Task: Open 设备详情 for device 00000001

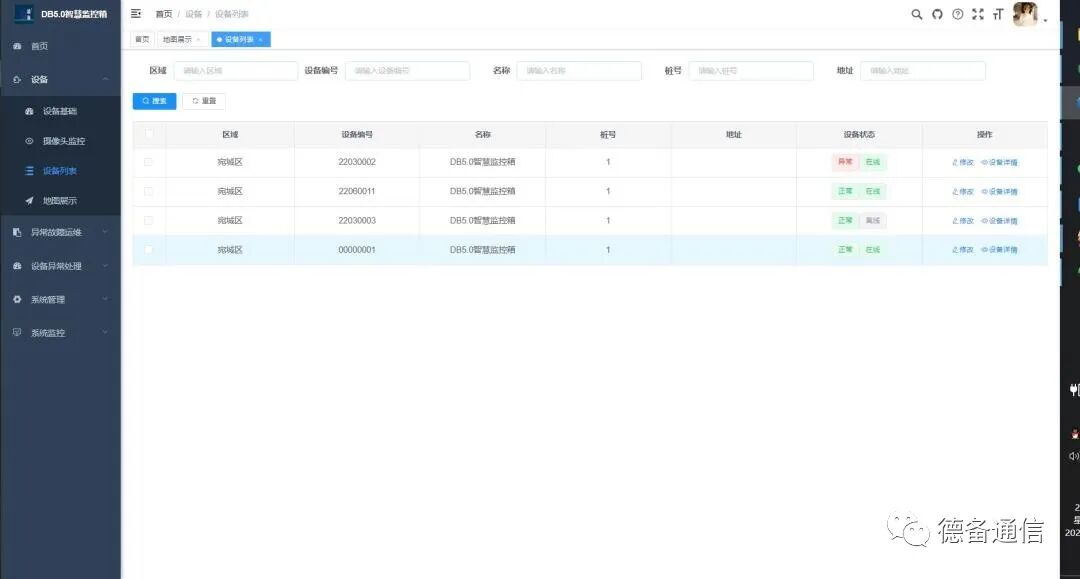Action: tap(999, 250)
